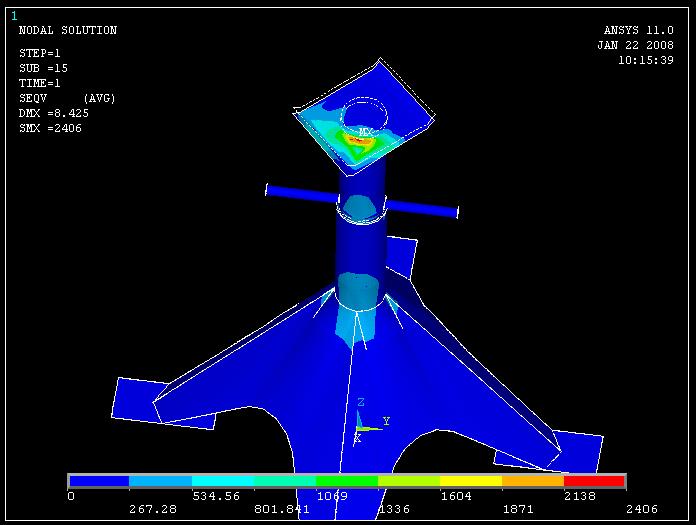Click the legend value '801.841'

coord(281,509)
